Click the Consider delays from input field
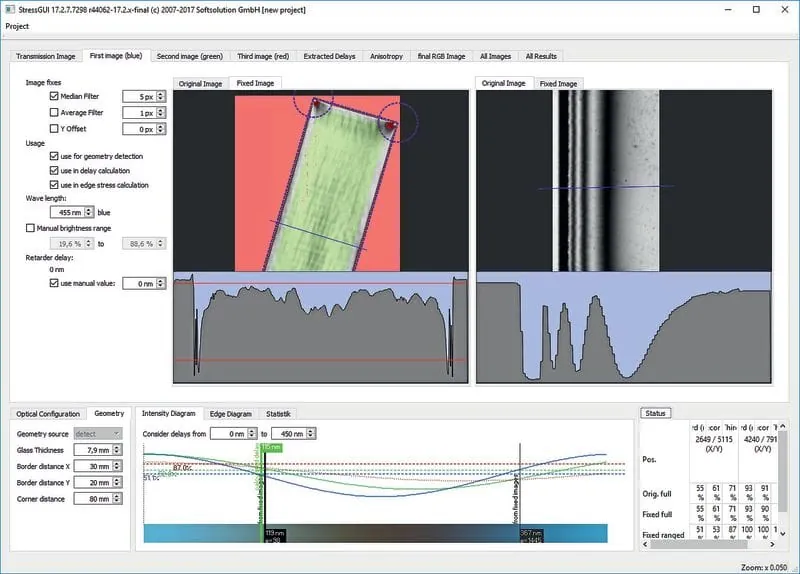 click(x=231, y=433)
